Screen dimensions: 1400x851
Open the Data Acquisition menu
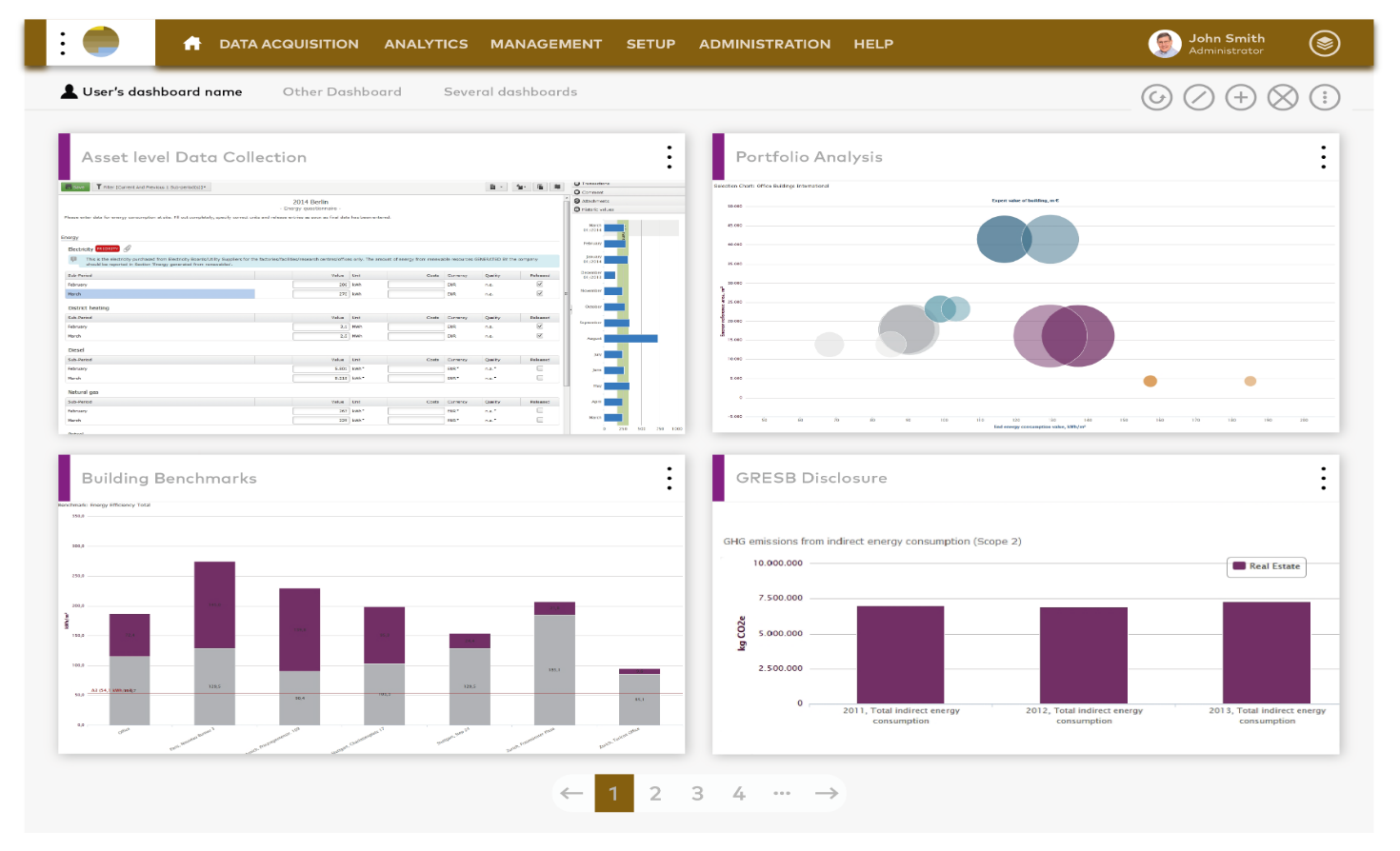289,44
